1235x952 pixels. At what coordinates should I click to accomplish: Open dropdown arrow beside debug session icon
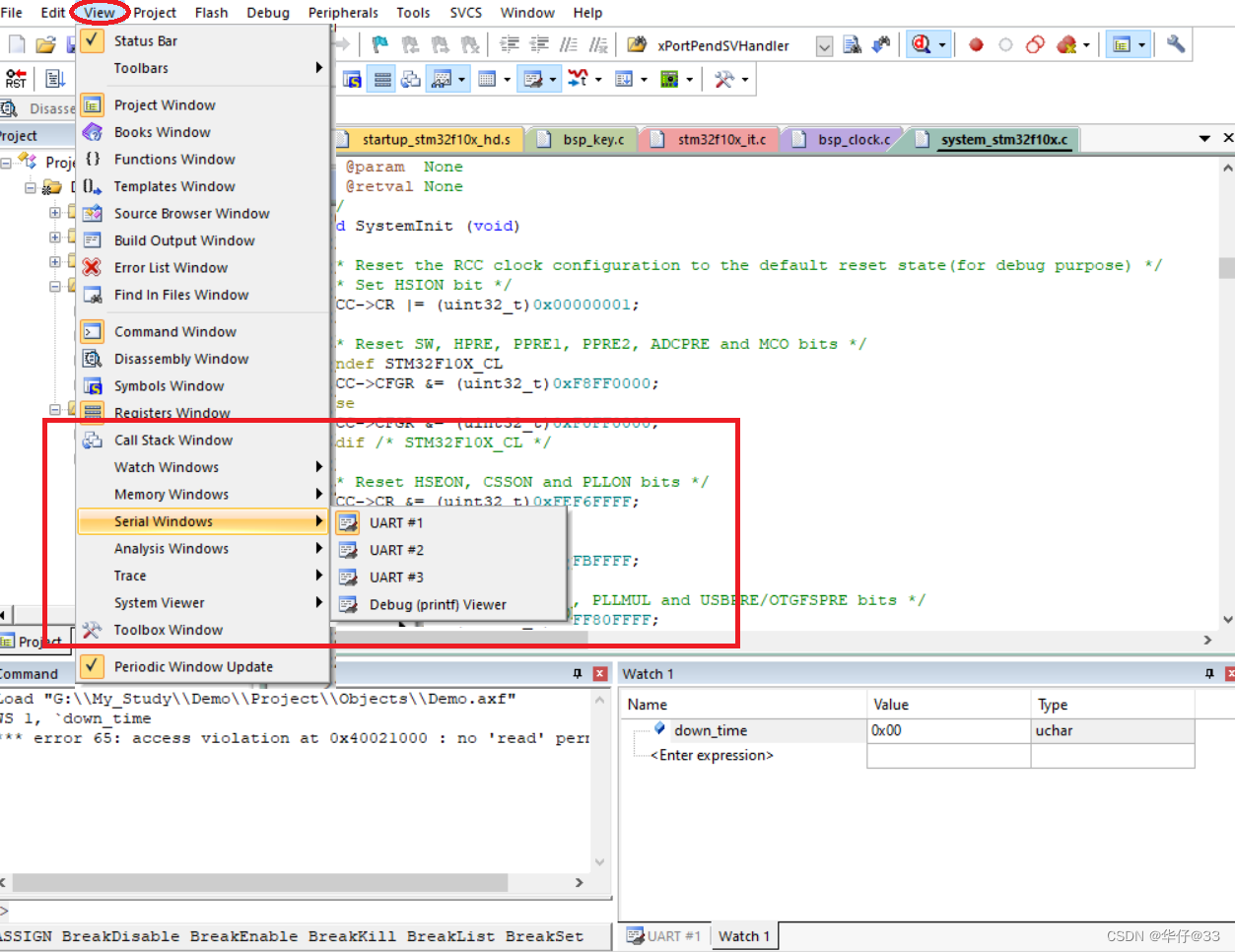click(x=942, y=44)
